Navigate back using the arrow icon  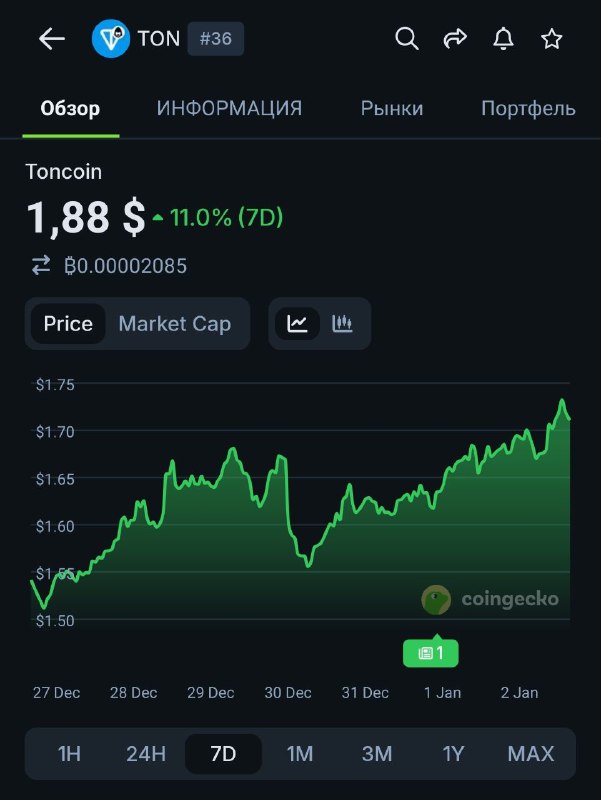(50, 38)
